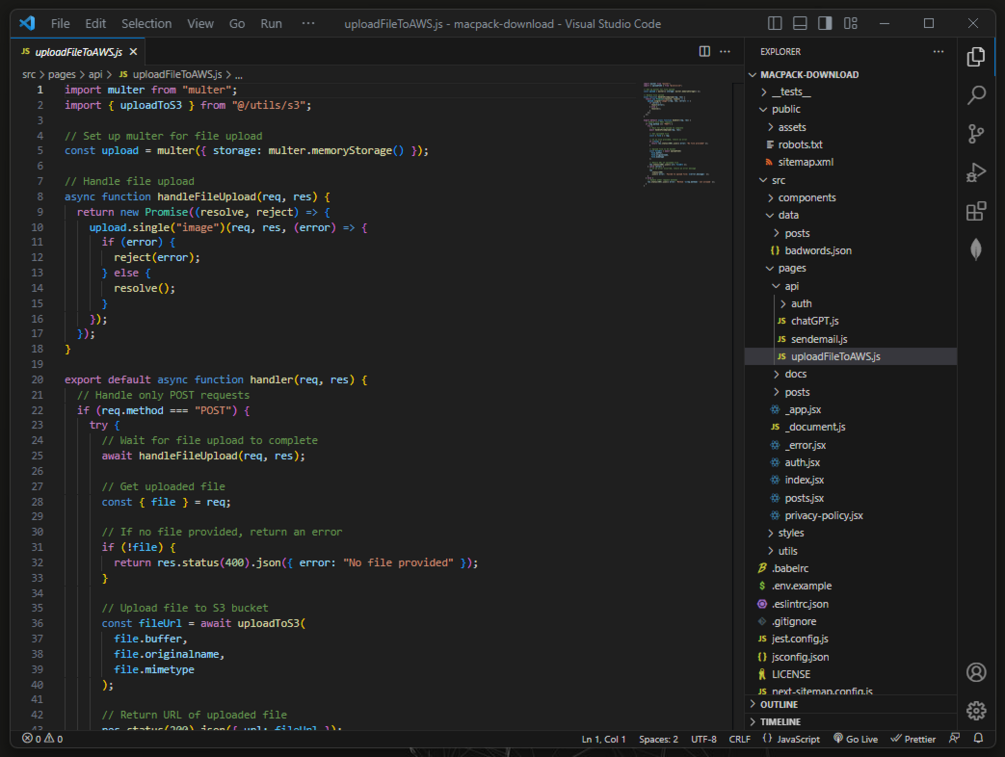The height and width of the screenshot is (757, 1005).
Task: Open Run and Debug view
Action: (x=976, y=173)
